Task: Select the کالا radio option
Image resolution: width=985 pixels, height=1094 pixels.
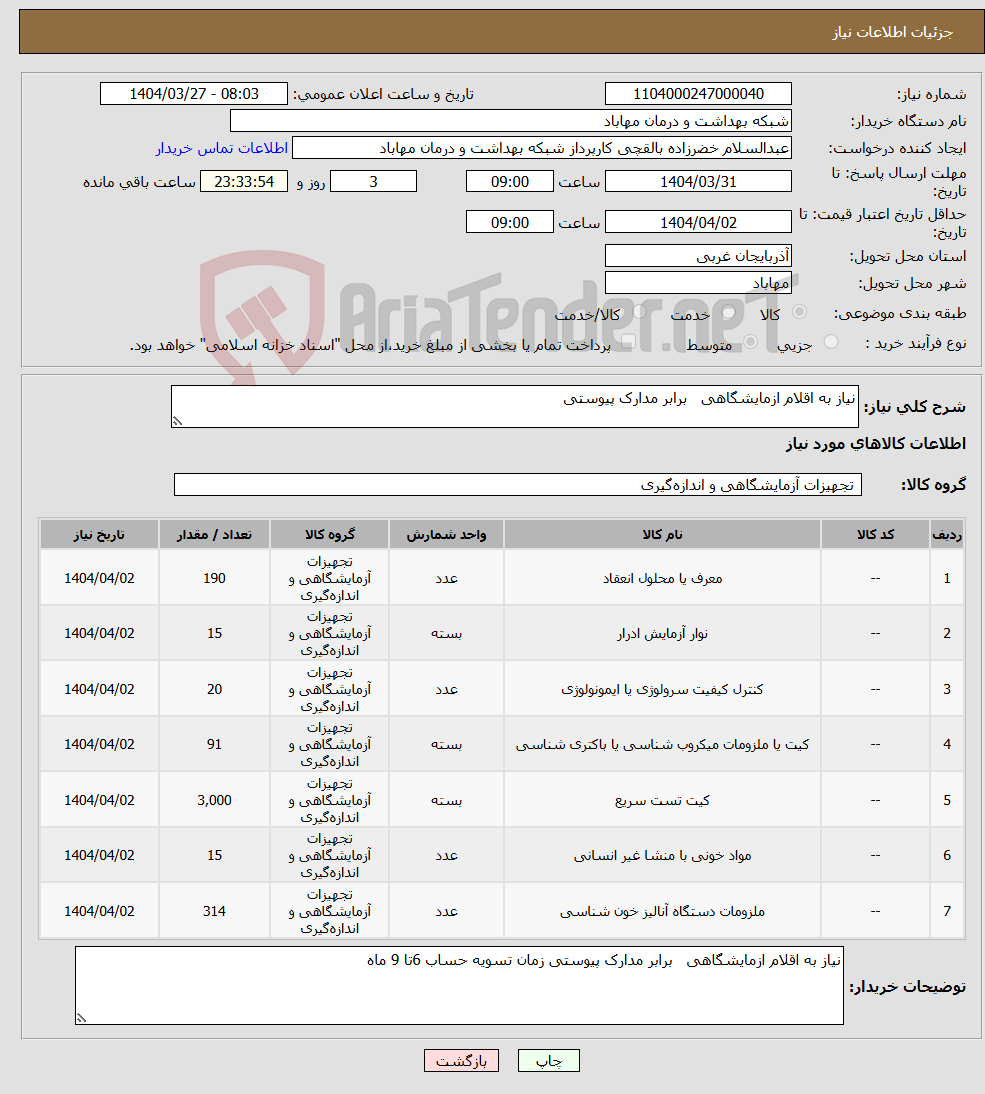Action: (800, 312)
